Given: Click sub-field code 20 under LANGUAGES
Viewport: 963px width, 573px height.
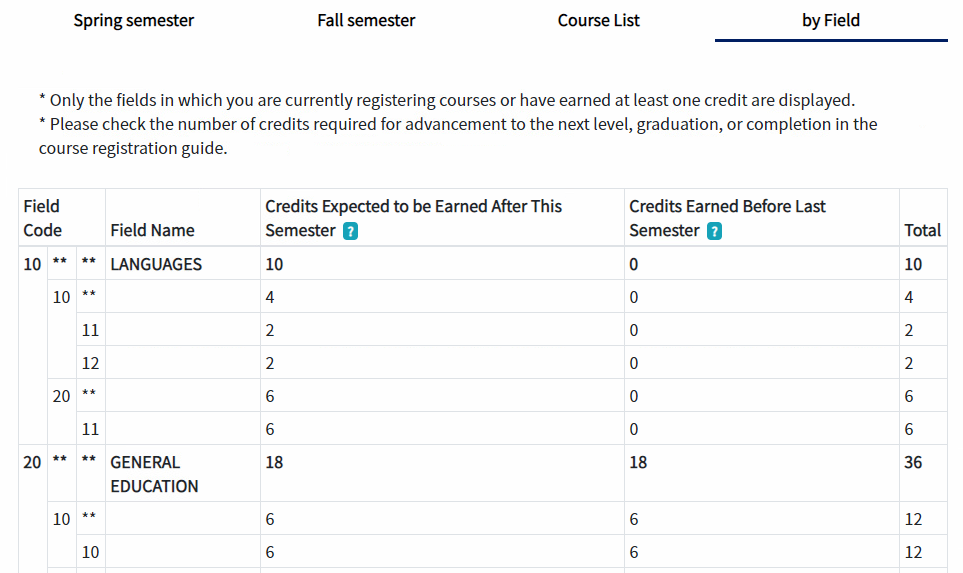Looking at the screenshot, I should pos(61,396).
